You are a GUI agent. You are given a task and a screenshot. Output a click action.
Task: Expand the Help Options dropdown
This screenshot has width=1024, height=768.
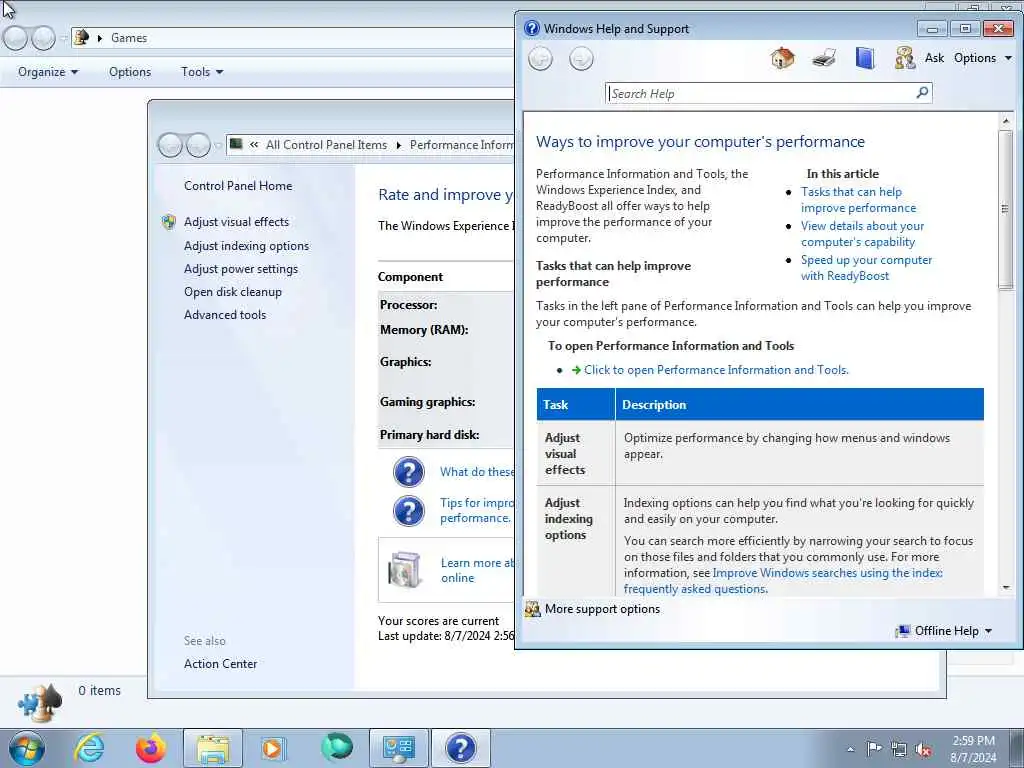click(x=983, y=58)
